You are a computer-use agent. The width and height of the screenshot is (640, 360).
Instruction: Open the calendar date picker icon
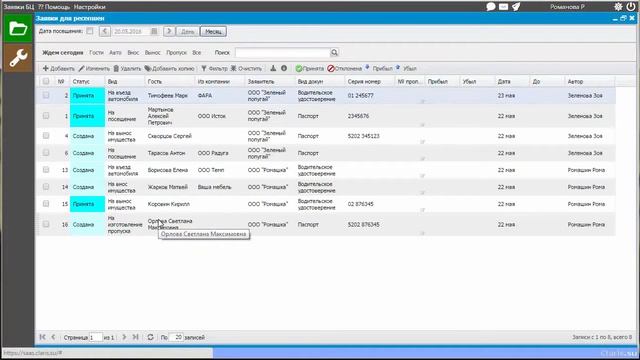click(x=154, y=31)
